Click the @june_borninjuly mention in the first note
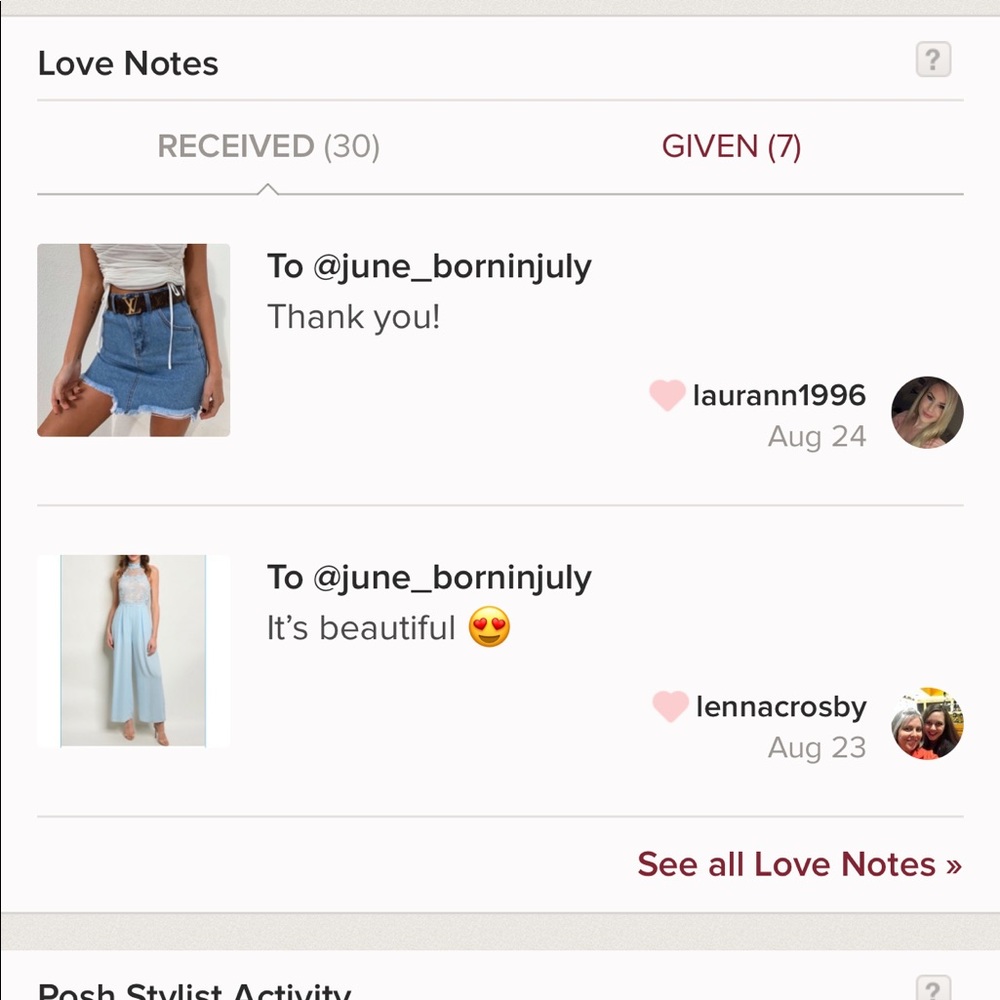 (x=452, y=267)
